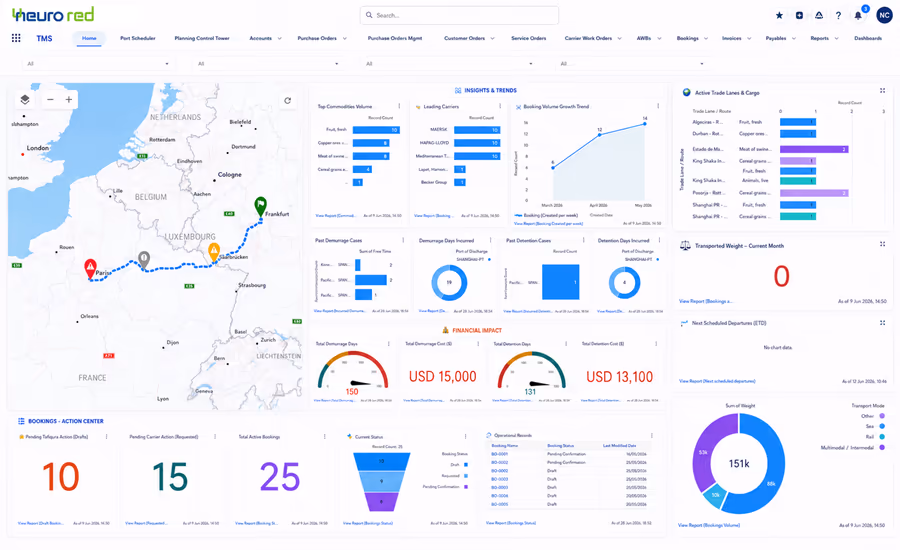Expand the Purchase Orders menu dropdown

(x=344, y=38)
